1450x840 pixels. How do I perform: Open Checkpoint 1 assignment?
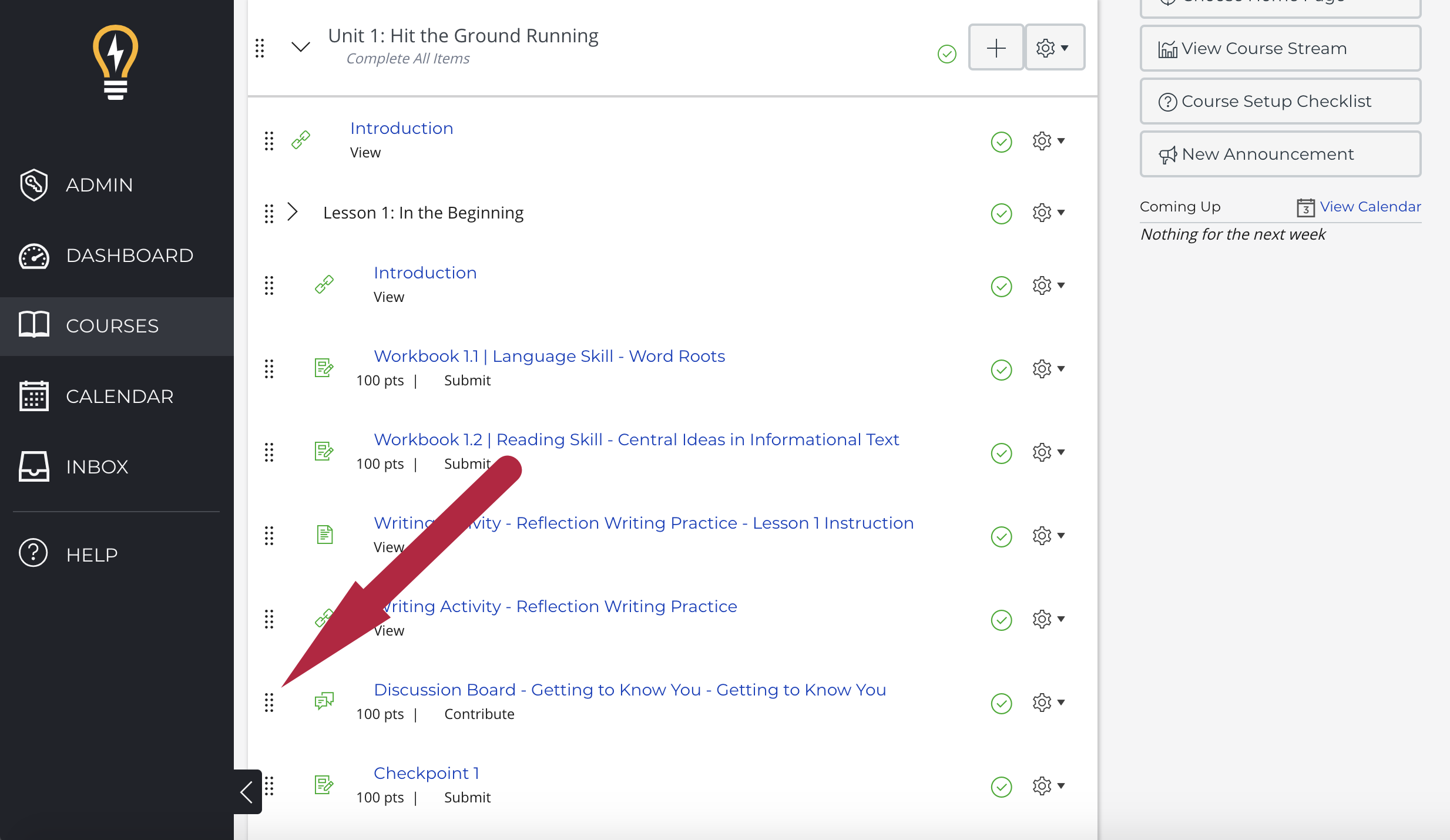(427, 773)
